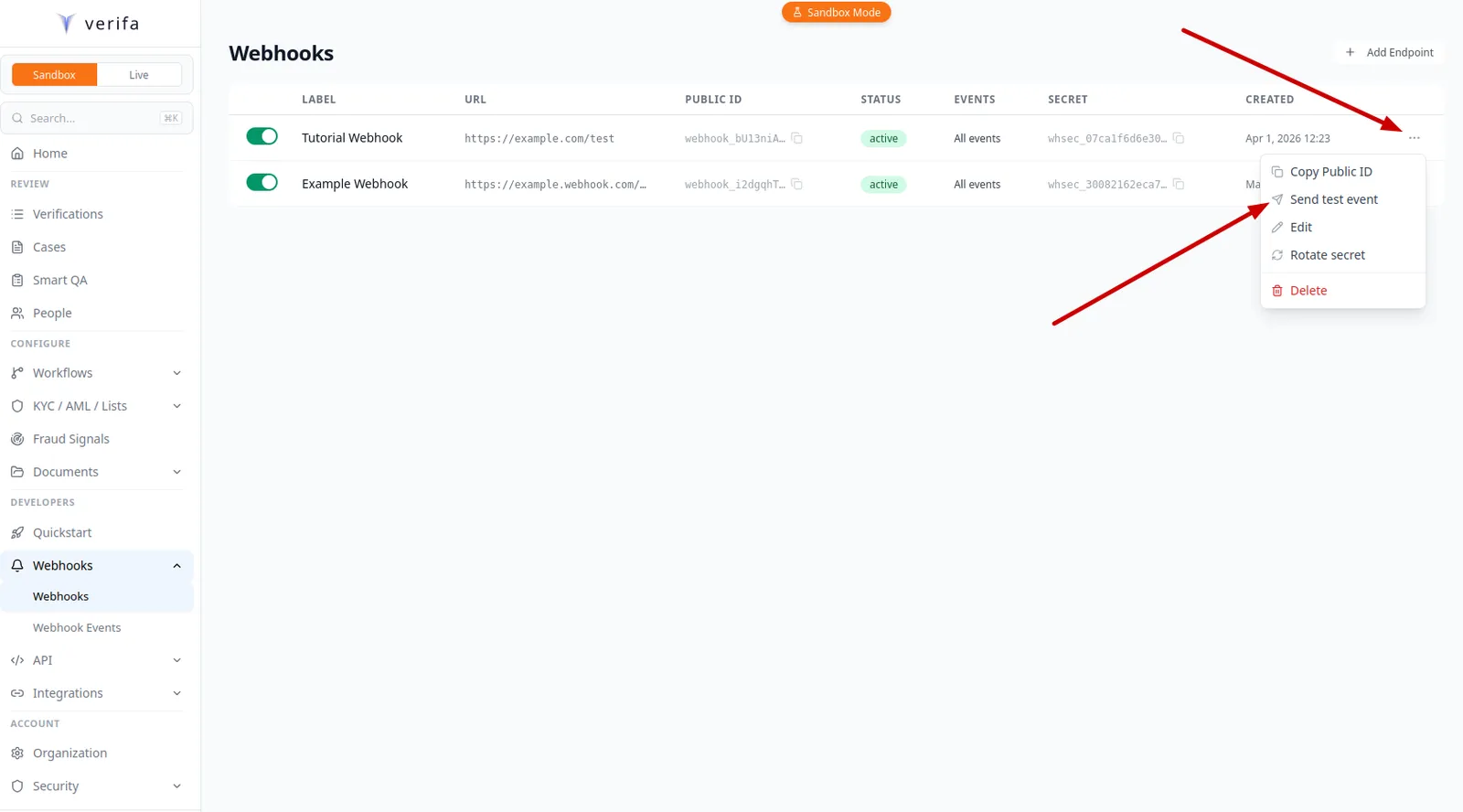Click the verifa logo icon
This screenshot has width=1463, height=812.
click(66, 23)
